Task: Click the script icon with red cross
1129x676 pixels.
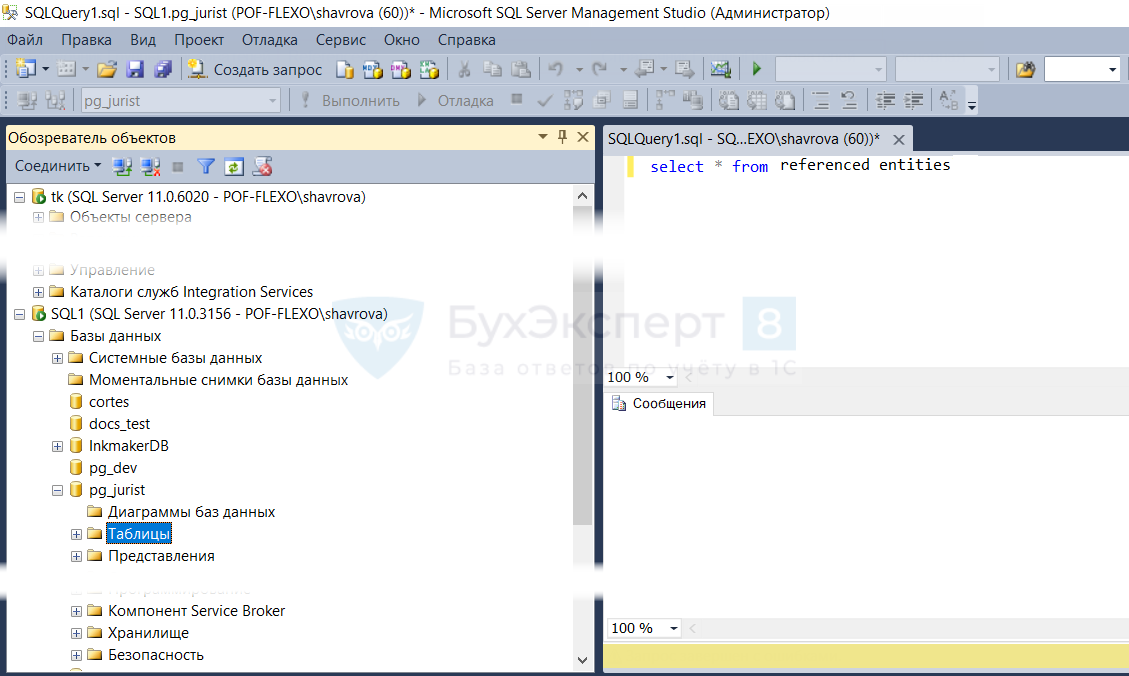Action: (263, 167)
